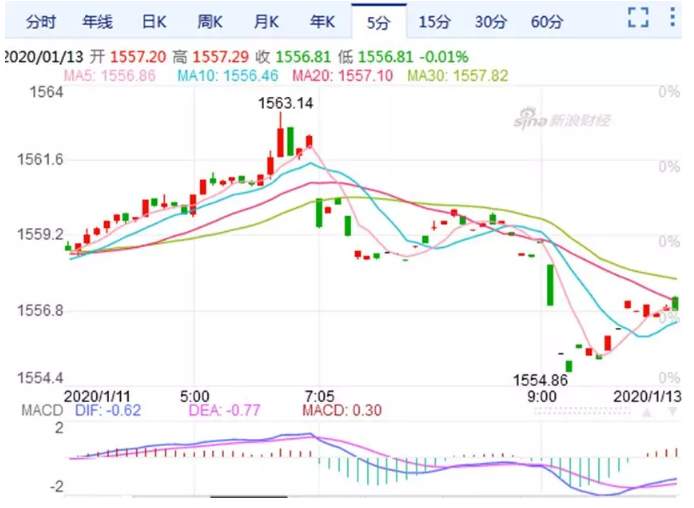
Task: Select the 日K tab
Action: pyautogui.click(x=153, y=21)
